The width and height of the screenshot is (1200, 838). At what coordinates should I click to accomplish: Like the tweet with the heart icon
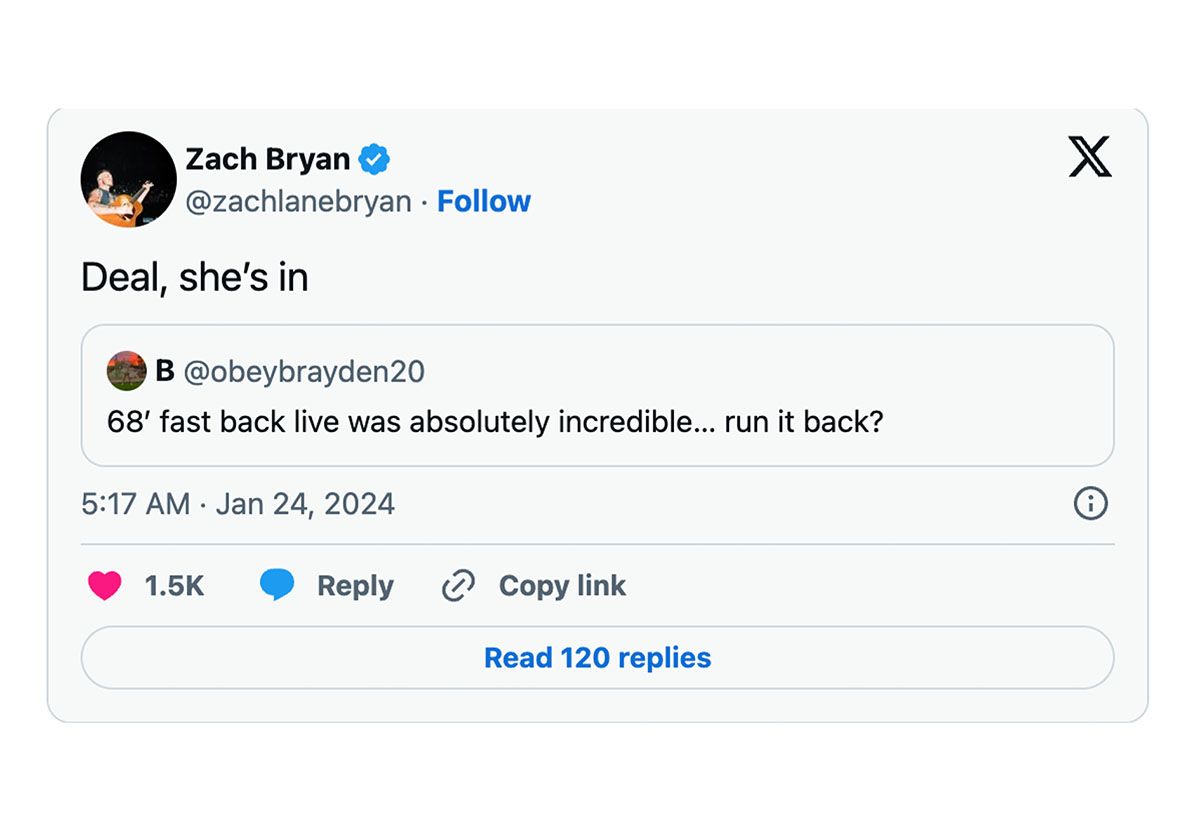coord(104,585)
